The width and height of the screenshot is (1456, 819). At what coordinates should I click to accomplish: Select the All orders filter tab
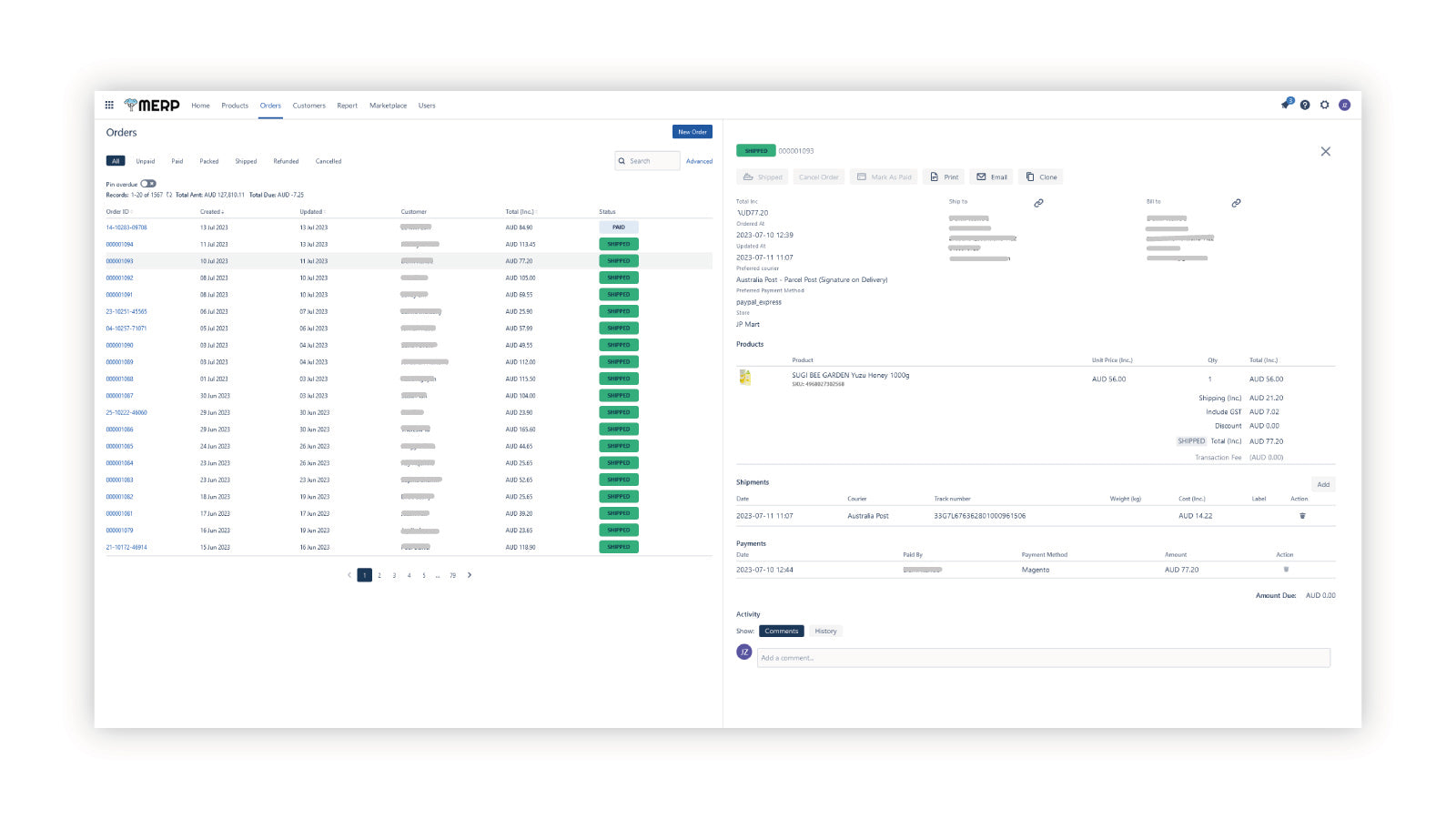pos(116,161)
